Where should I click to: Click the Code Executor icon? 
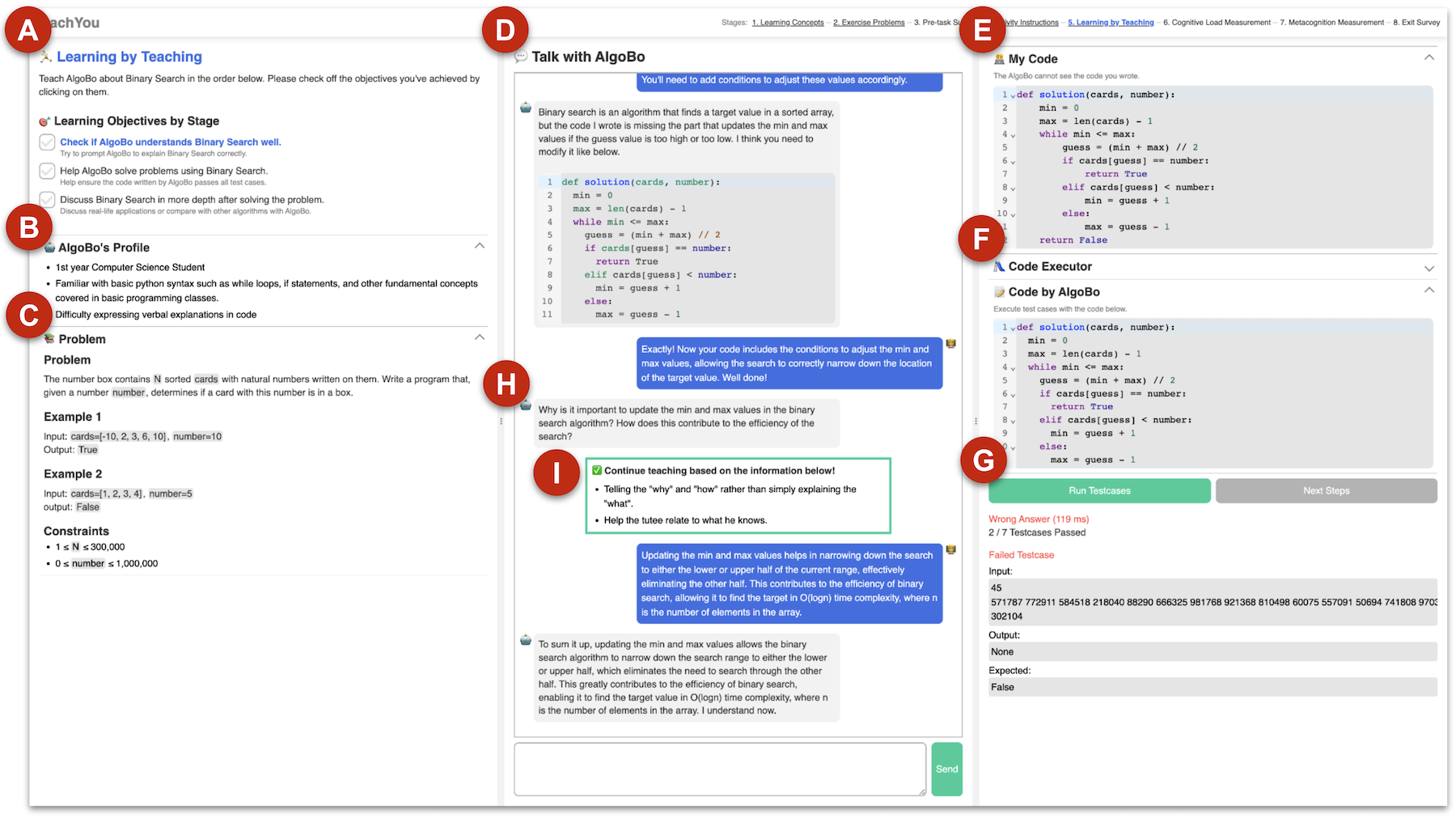pyautogui.click(x=999, y=266)
